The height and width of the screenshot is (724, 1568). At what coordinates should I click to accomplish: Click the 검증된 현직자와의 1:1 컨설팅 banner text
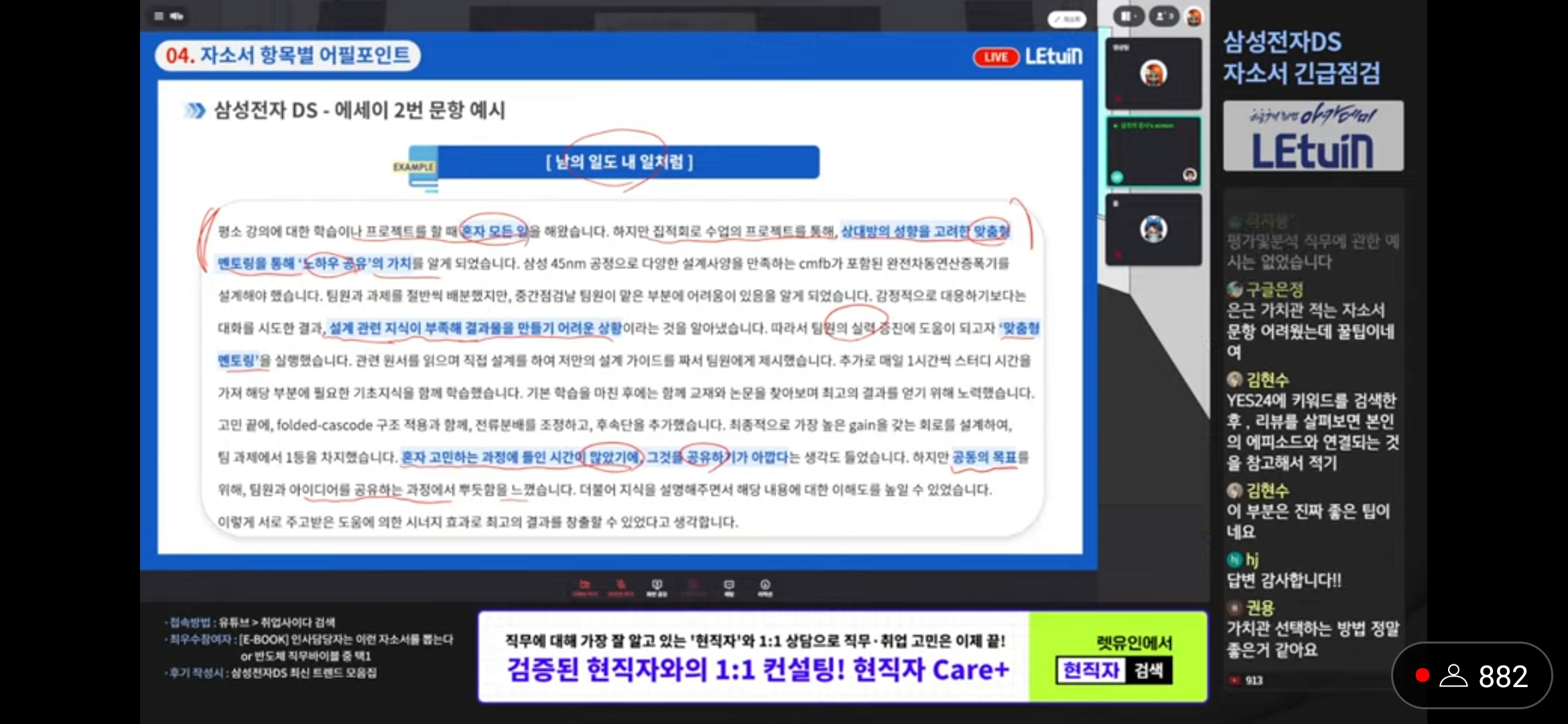point(757,670)
